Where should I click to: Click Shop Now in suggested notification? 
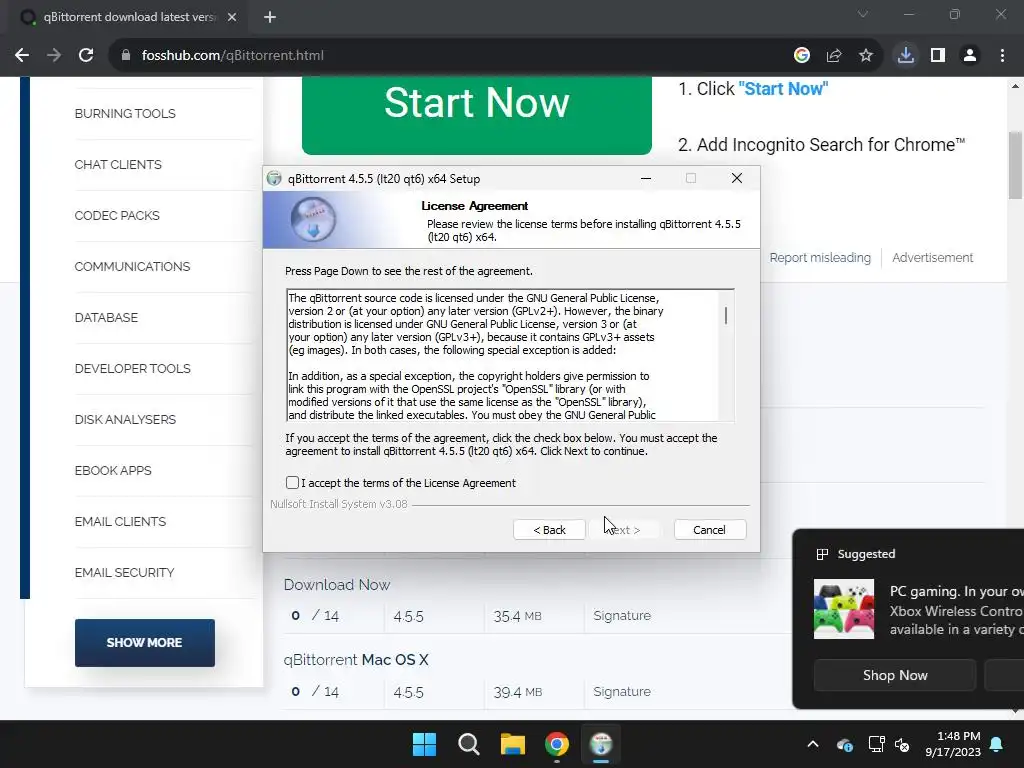pos(895,675)
